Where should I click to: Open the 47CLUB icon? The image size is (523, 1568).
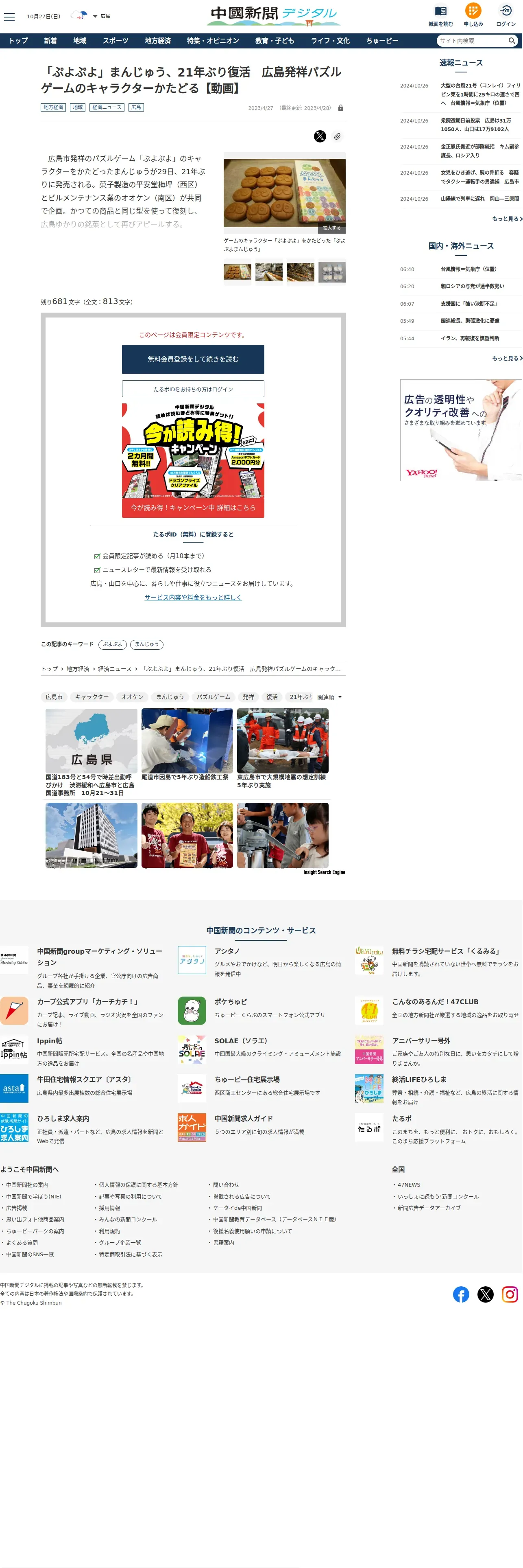(x=369, y=1010)
